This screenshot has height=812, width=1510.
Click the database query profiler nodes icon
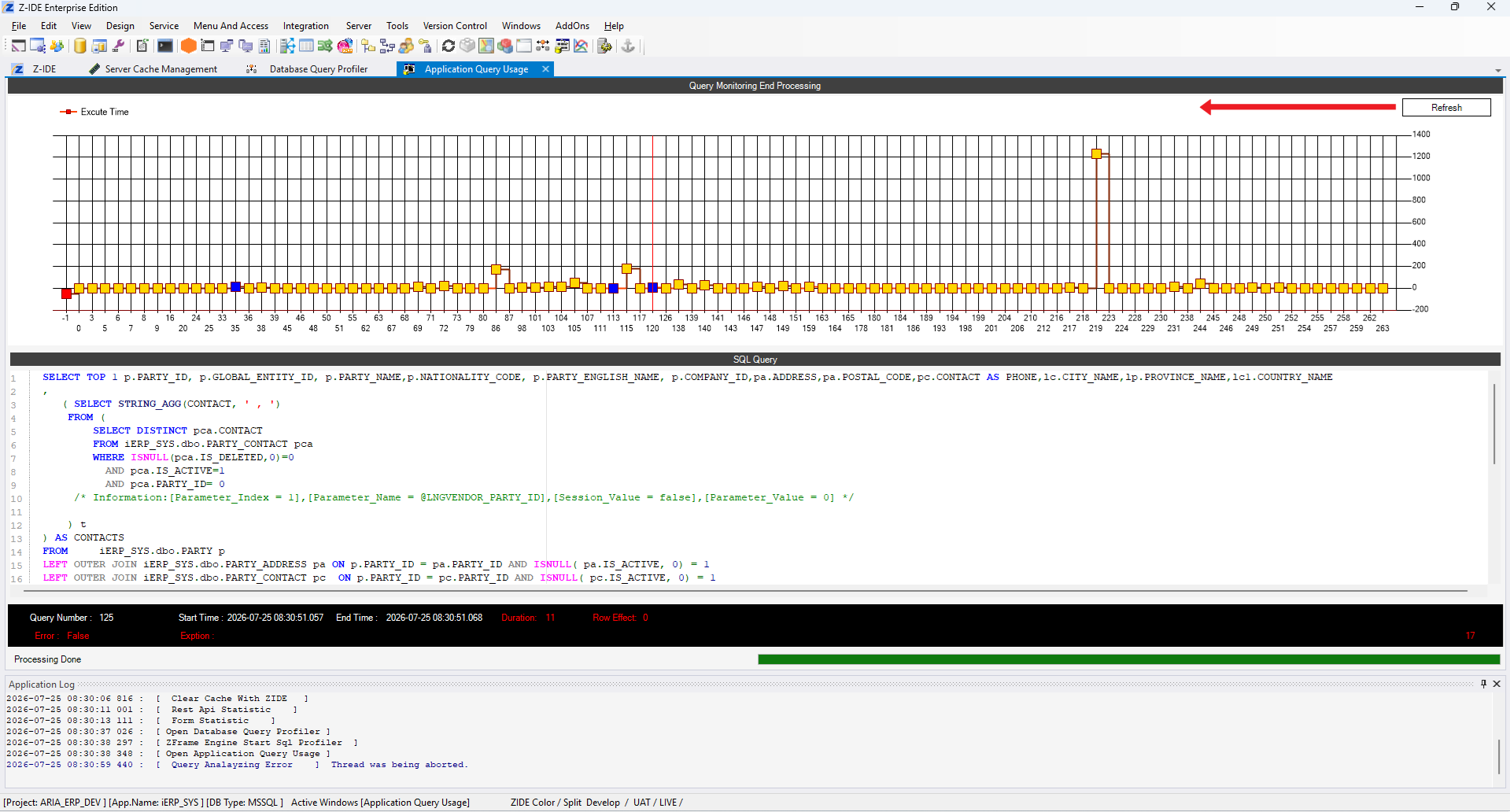tap(543, 46)
